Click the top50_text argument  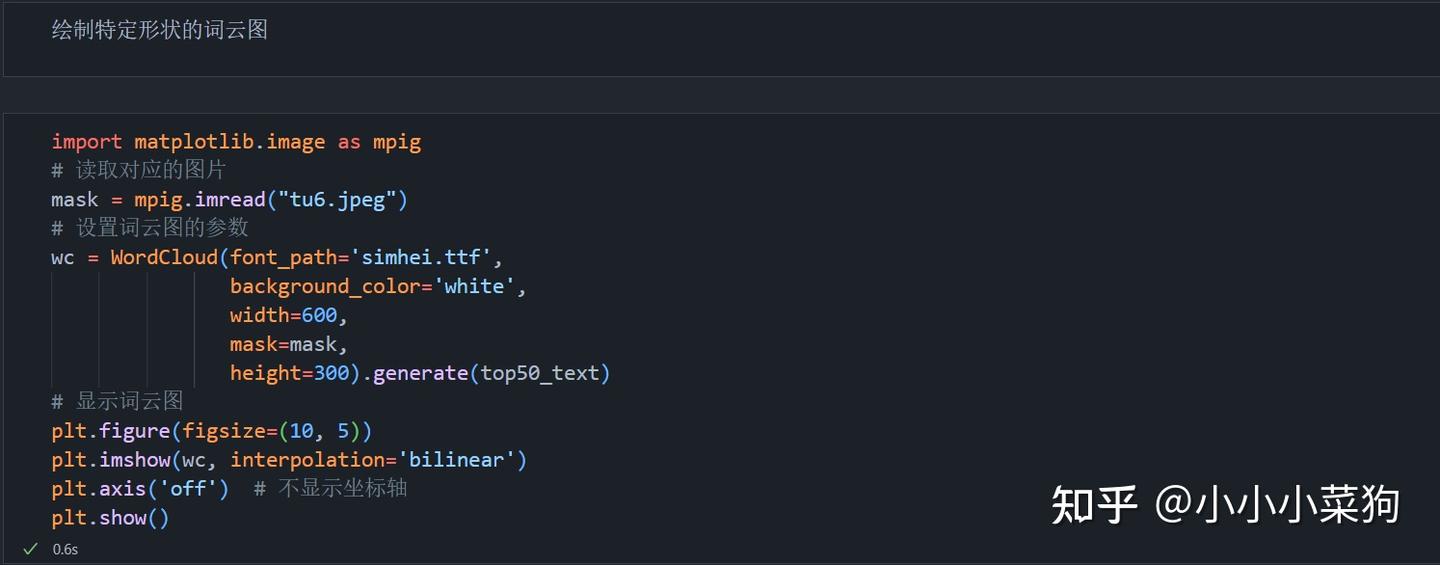click(540, 374)
